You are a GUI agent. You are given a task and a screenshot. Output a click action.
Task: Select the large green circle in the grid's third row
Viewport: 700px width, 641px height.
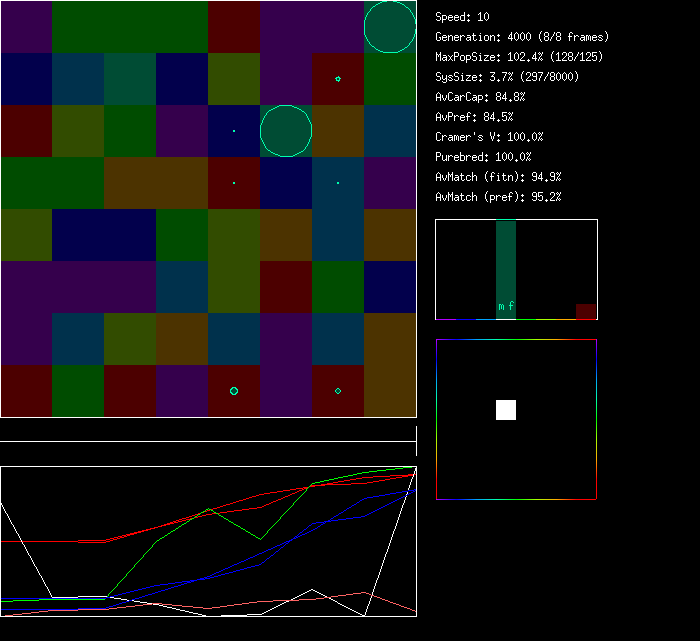[x=286, y=131]
